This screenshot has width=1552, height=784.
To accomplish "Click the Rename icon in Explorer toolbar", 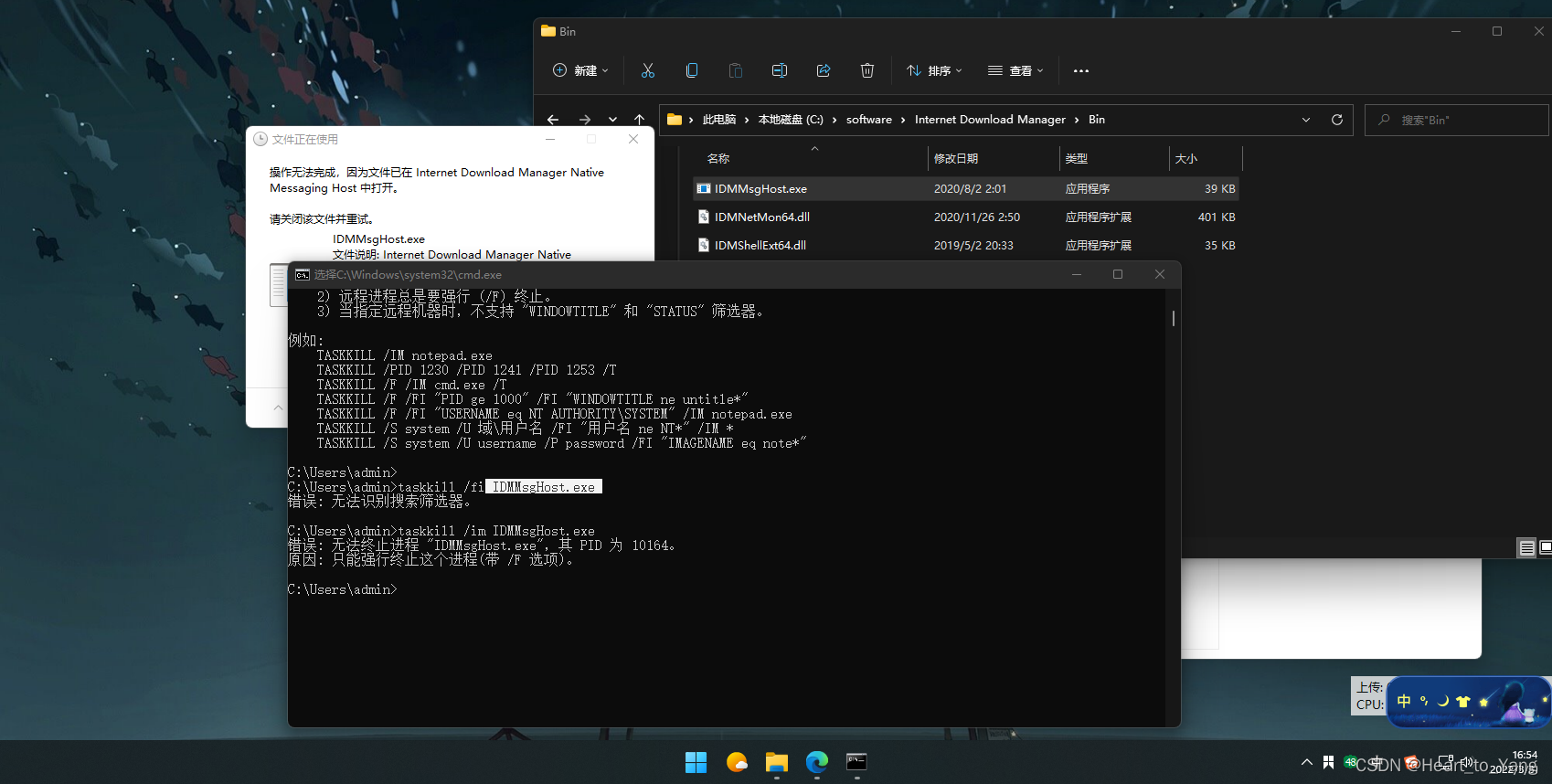I will click(x=780, y=70).
